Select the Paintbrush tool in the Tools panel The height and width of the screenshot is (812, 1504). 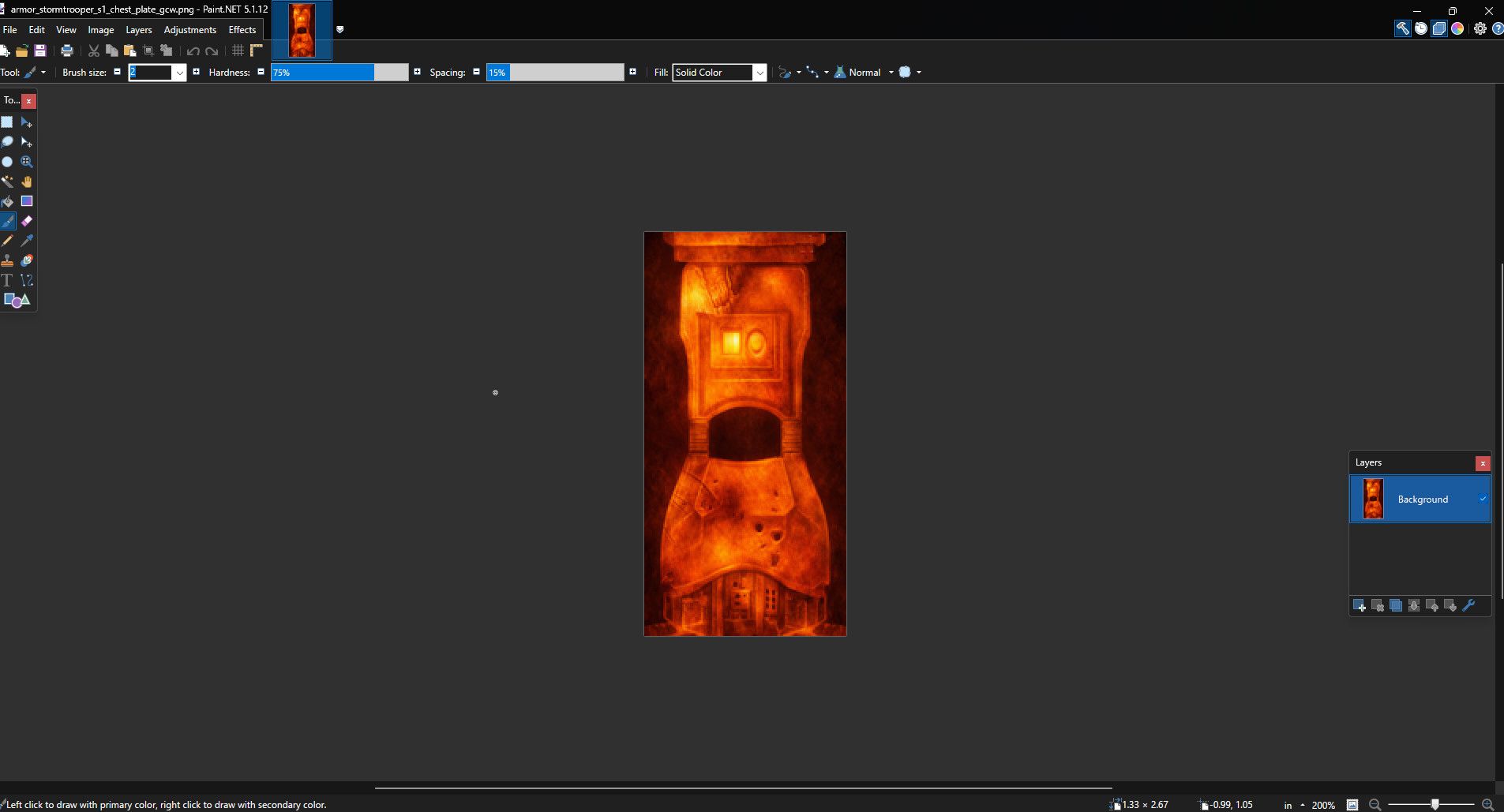[x=7, y=221]
